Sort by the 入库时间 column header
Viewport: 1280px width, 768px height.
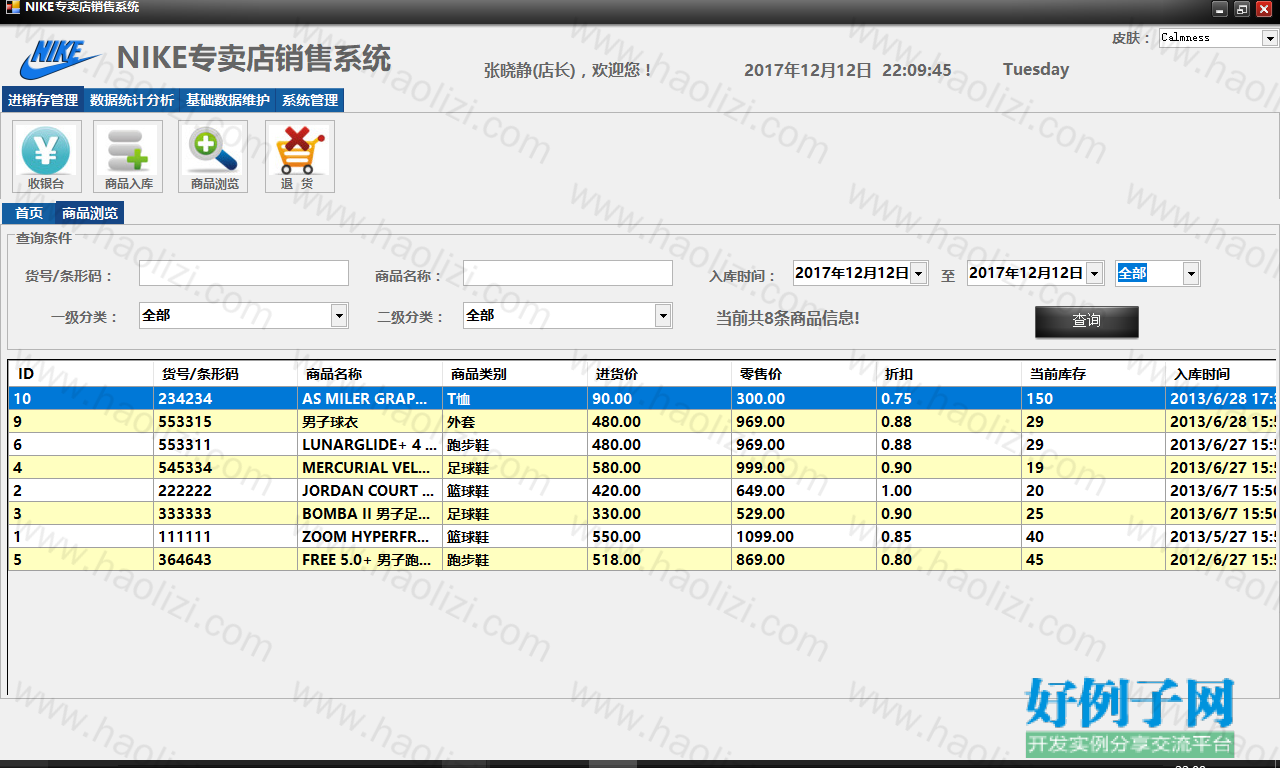[x=1221, y=374]
